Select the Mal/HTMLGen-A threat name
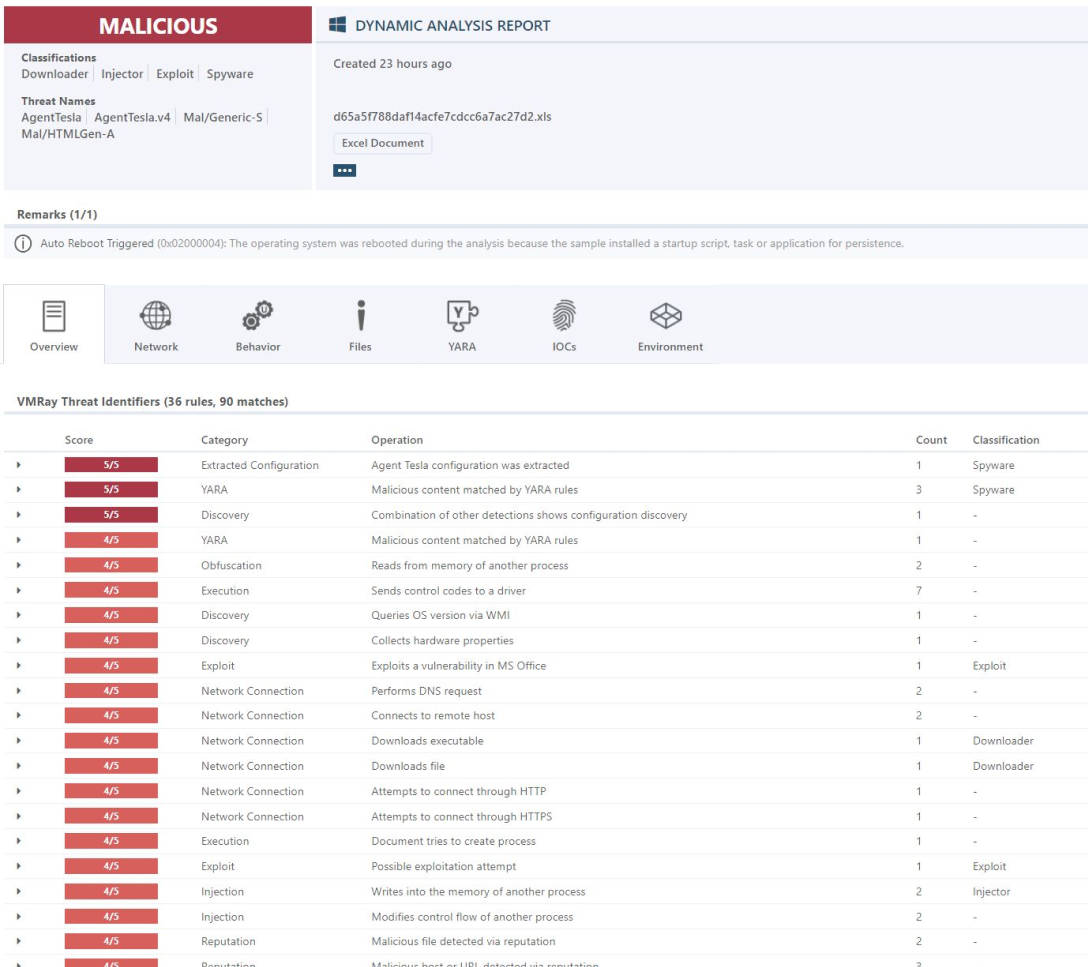Image resolution: width=1088 pixels, height=967 pixels. [68, 134]
